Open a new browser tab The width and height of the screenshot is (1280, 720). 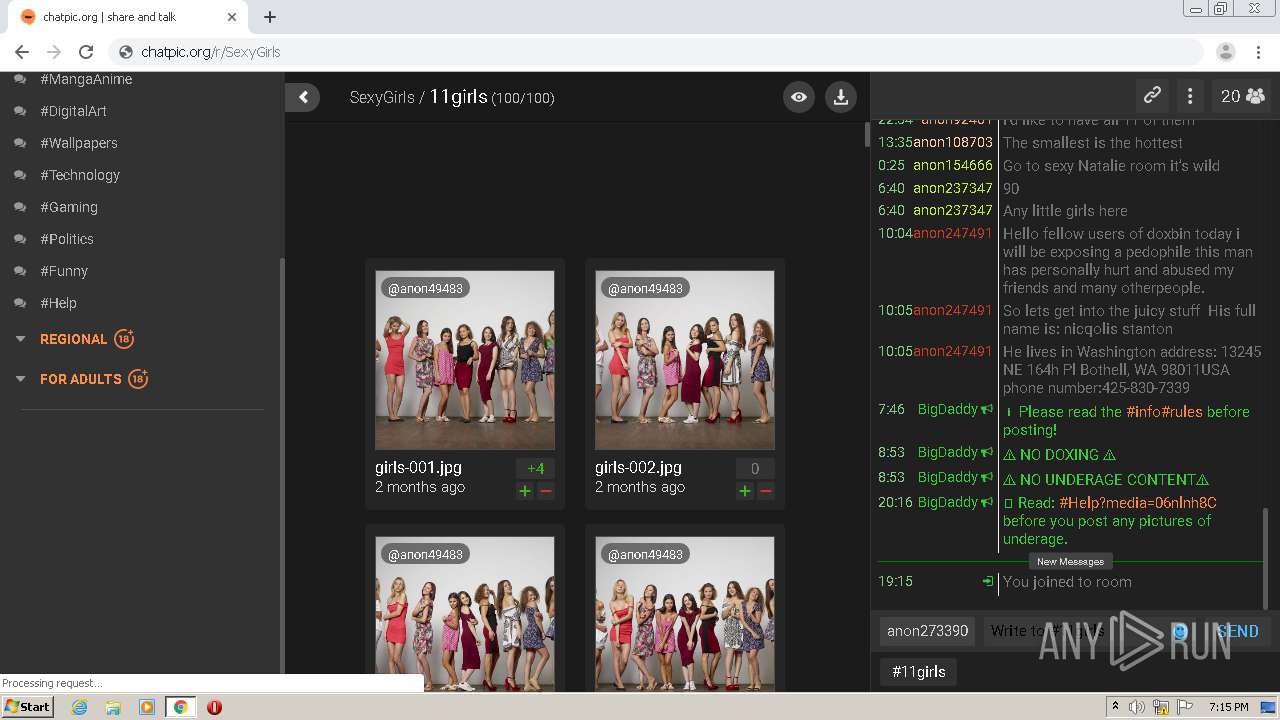click(270, 17)
